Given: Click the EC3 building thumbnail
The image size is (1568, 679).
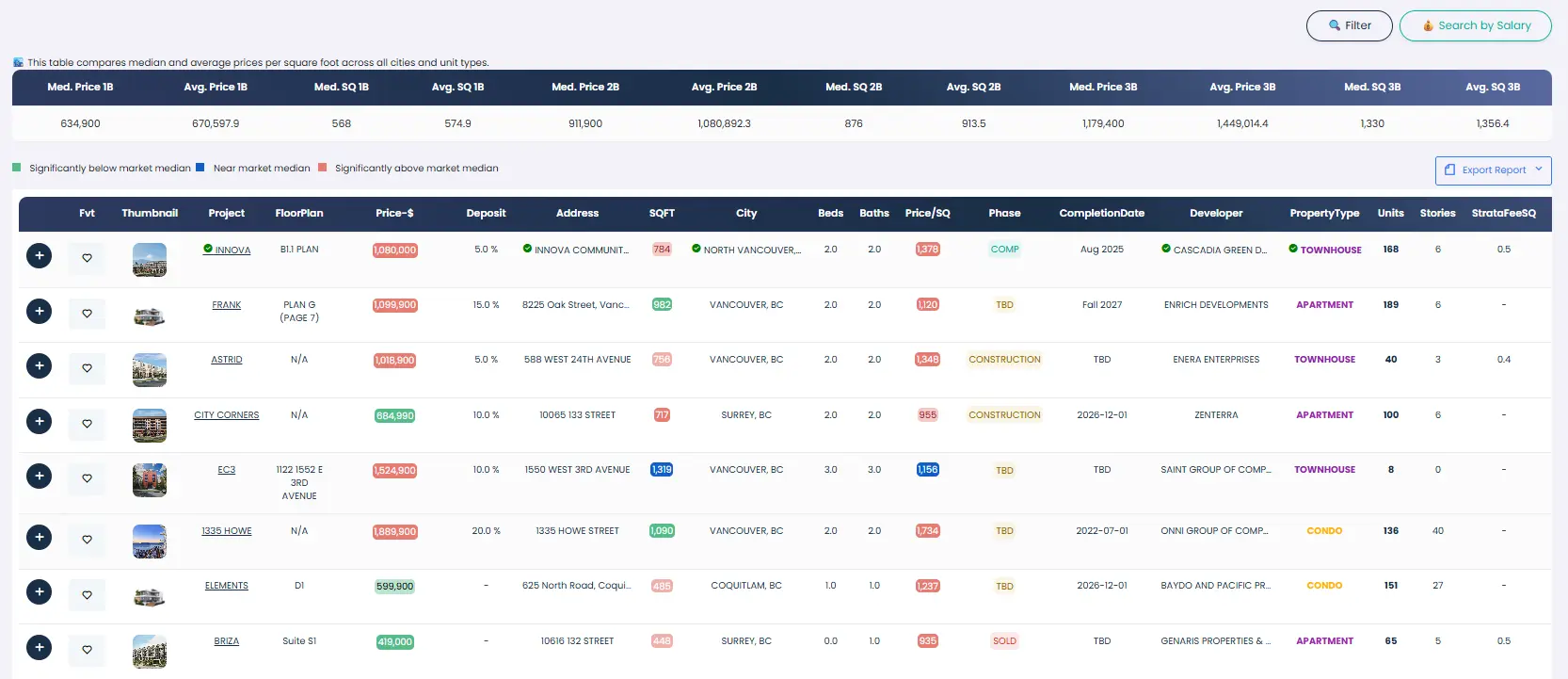Looking at the screenshot, I should [150, 479].
